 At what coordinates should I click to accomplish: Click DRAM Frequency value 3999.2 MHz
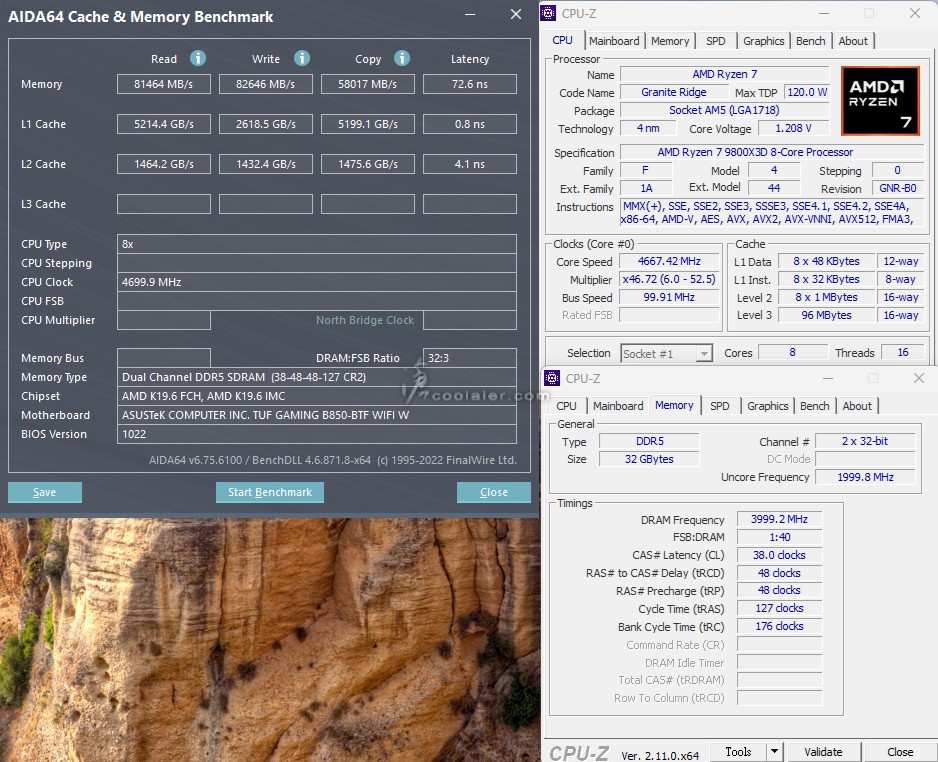779,519
